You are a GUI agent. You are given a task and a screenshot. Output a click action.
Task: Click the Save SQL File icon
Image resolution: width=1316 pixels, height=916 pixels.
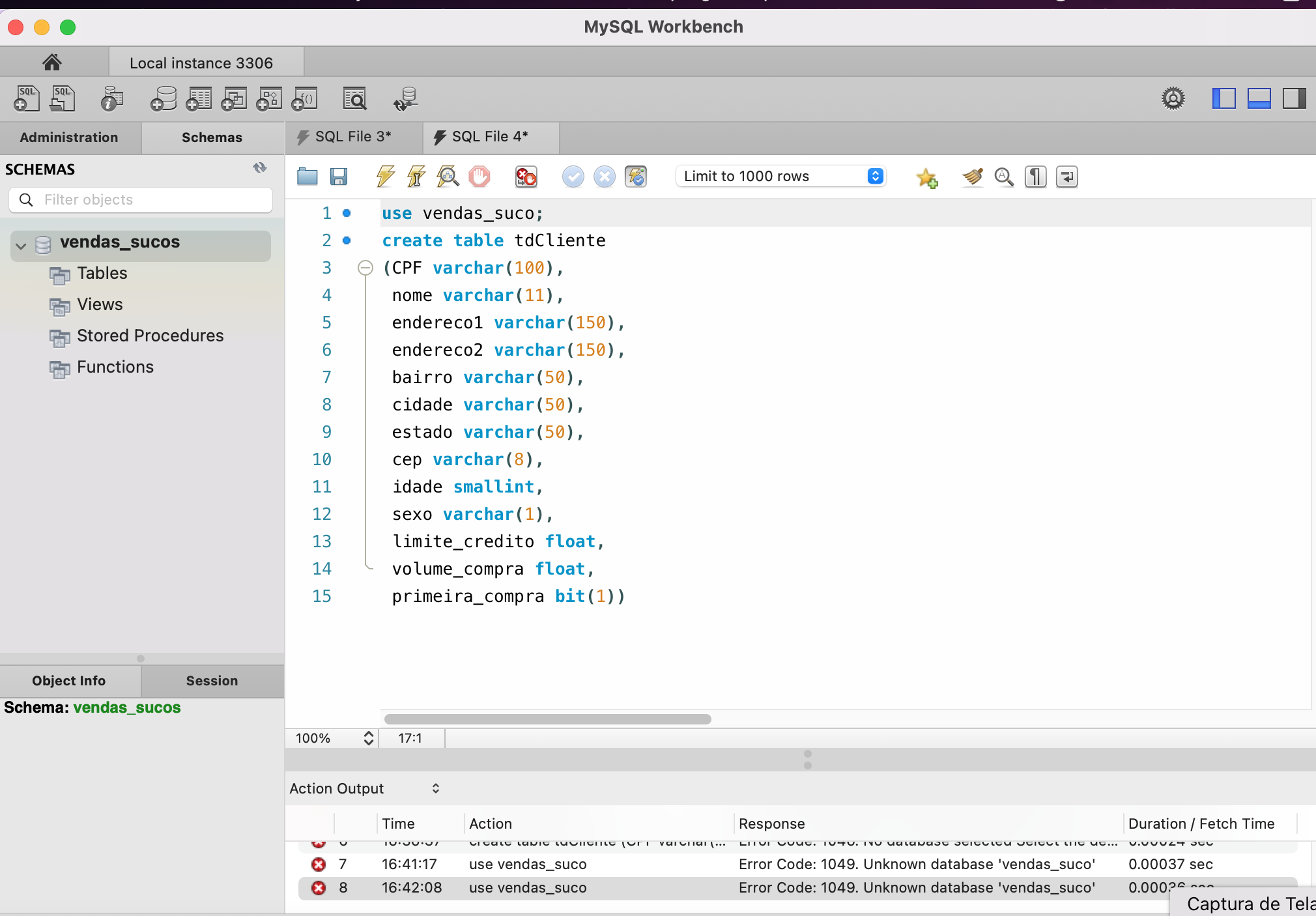[x=340, y=177]
